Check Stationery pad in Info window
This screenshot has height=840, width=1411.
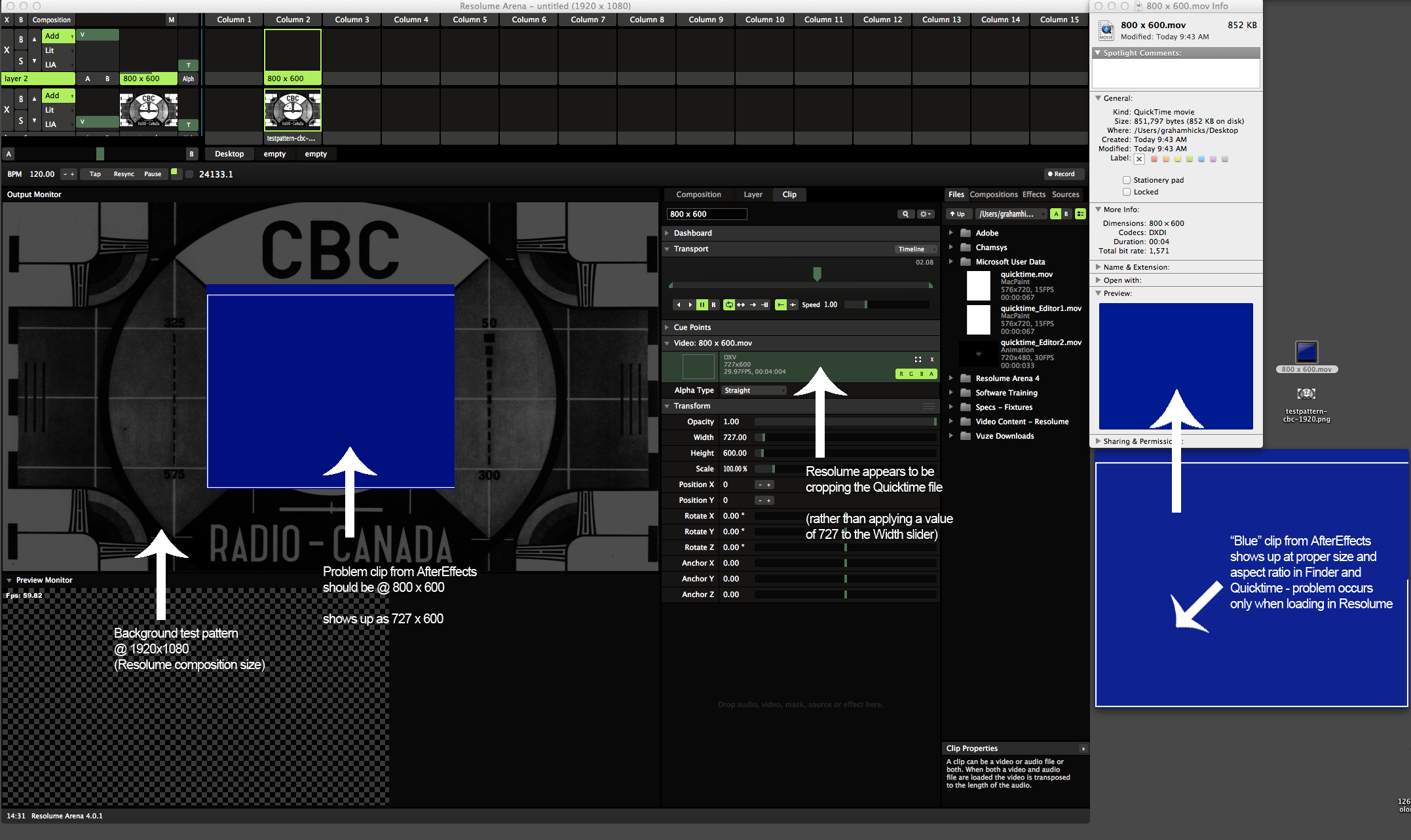[1127, 180]
